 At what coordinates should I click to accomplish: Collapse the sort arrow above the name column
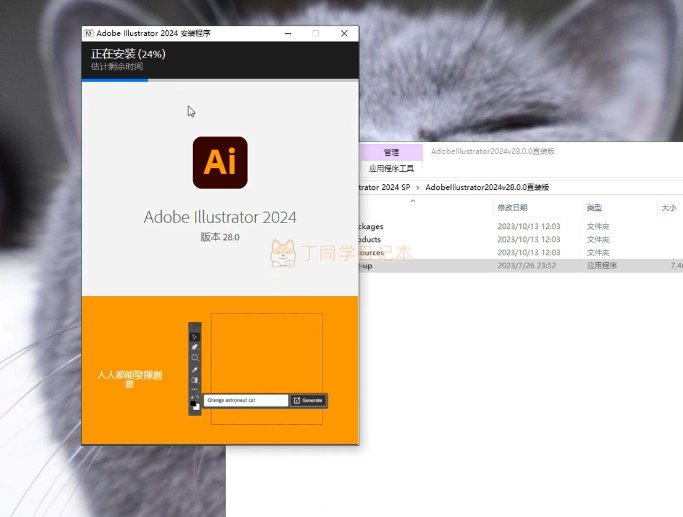pyautogui.click(x=413, y=201)
